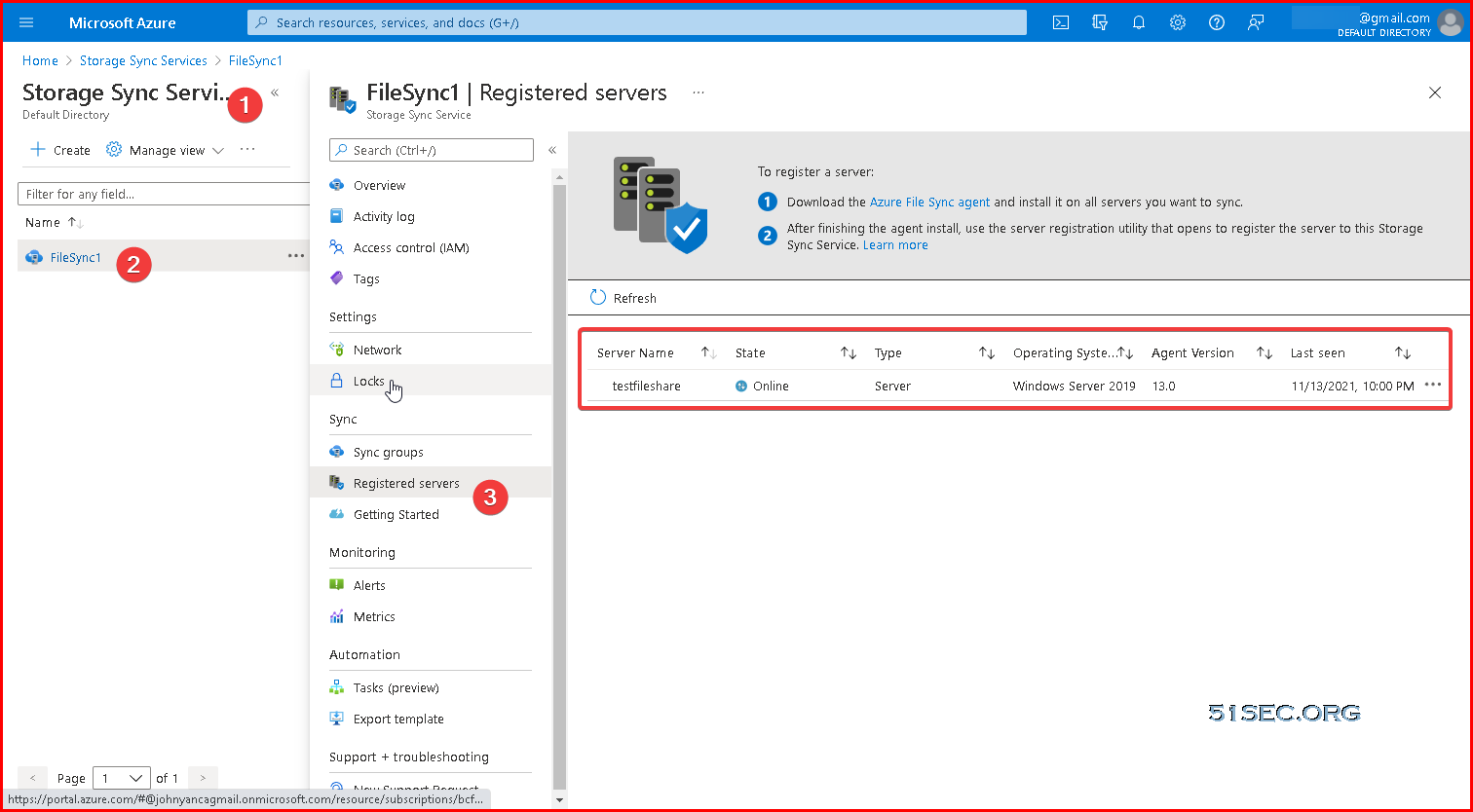The image size is (1473, 812).
Task: Click the resource menu scroll-down arrow
Action: tap(558, 800)
